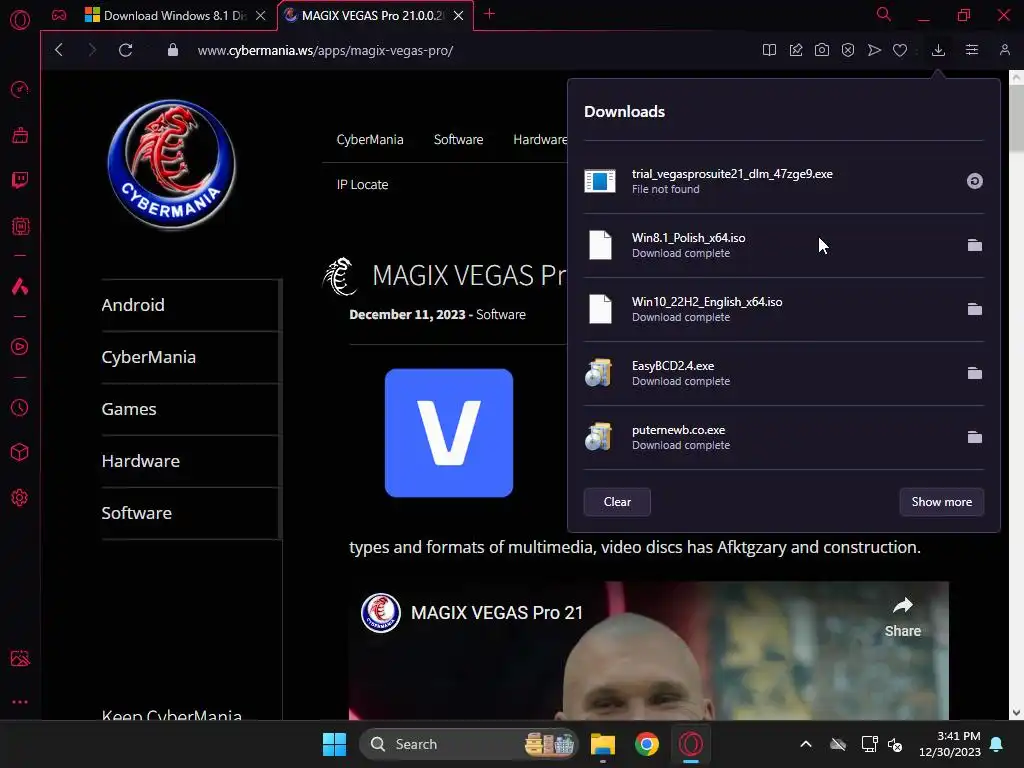Click the Software link beside post date

[501, 314]
